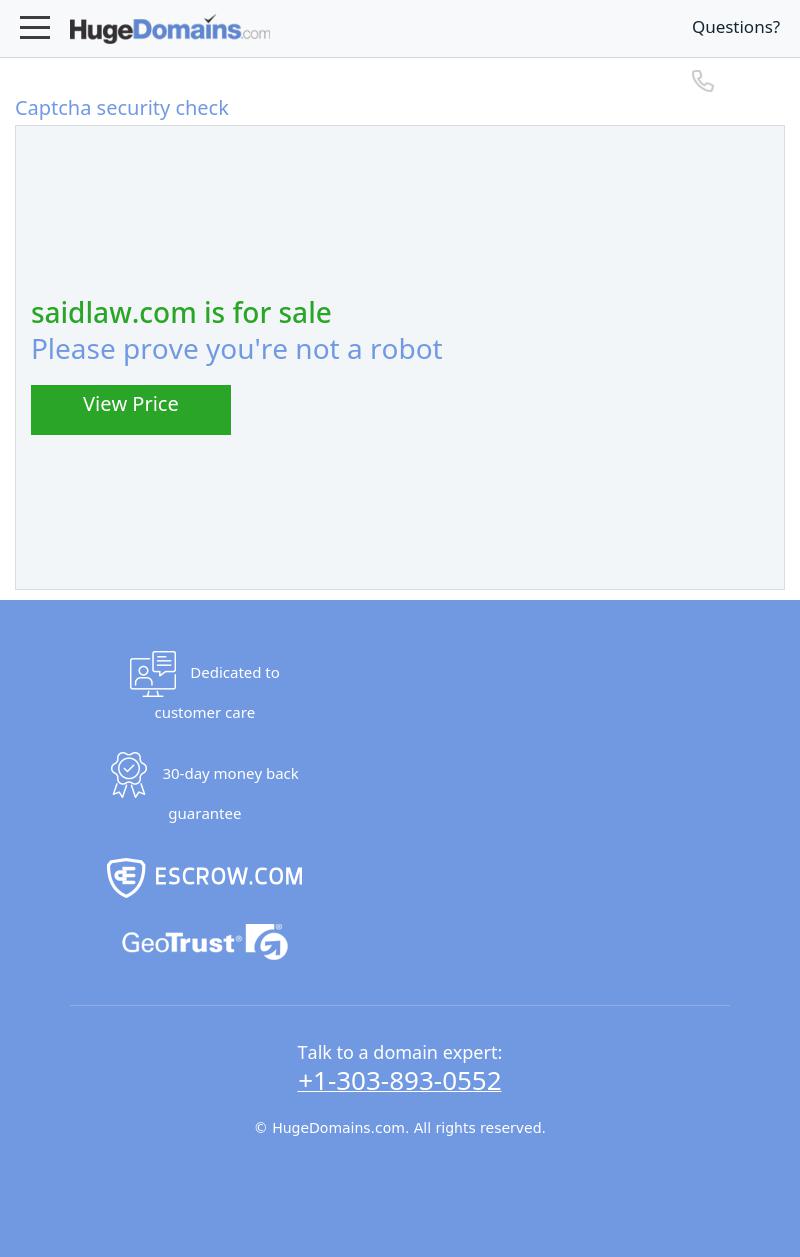
Task: Click the HugeDomains.com copyright notice
Action: click(x=400, y=1128)
